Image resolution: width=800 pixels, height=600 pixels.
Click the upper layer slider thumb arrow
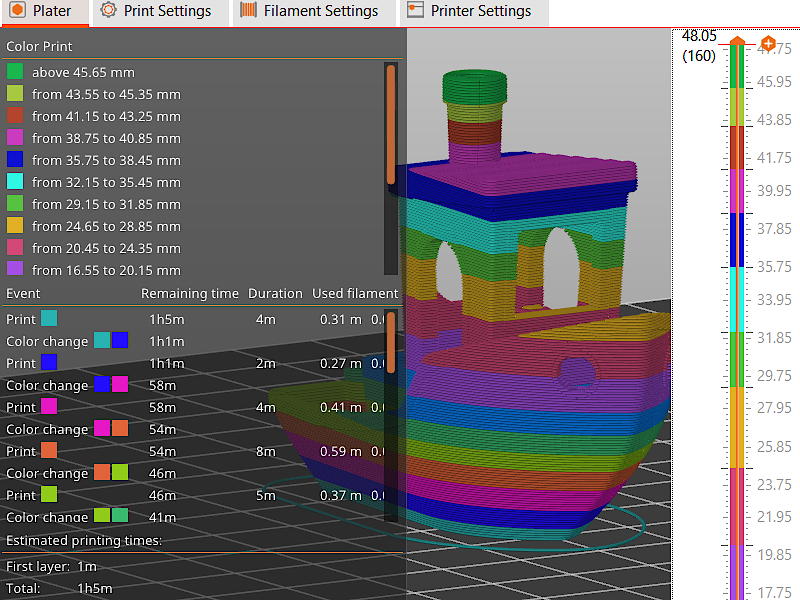click(737, 41)
